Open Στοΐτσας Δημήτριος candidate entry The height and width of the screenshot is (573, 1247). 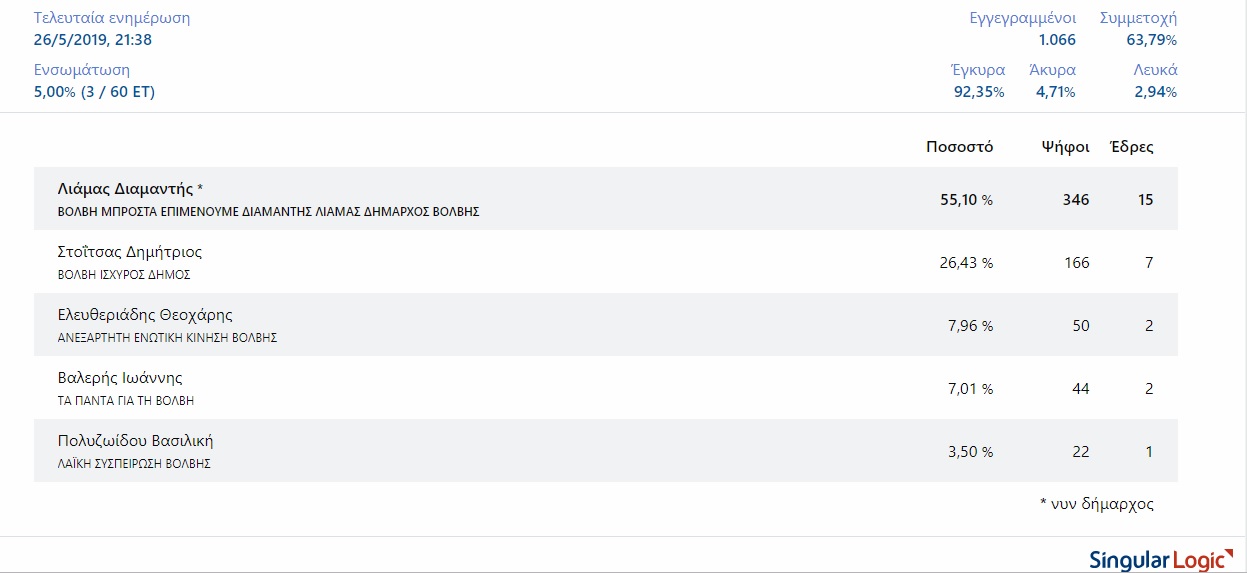click(606, 262)
